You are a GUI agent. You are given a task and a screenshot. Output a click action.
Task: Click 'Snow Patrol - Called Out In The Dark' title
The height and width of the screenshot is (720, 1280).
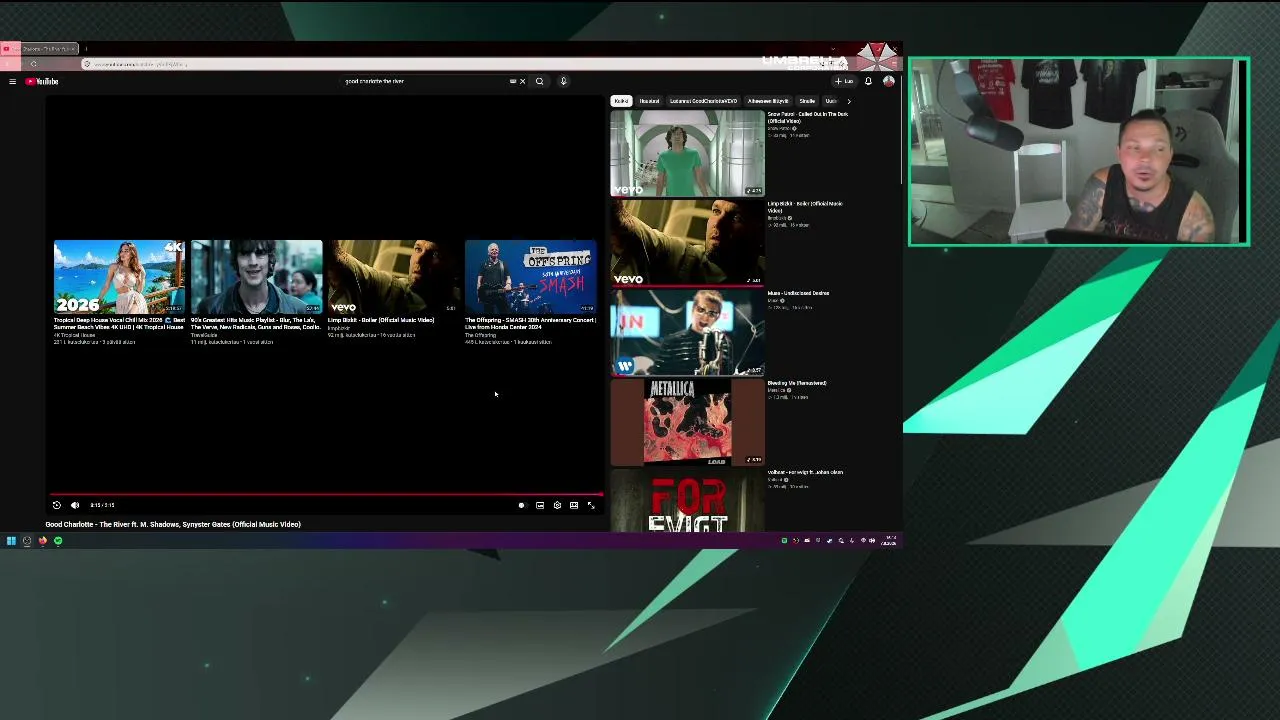tap(808, 118)
